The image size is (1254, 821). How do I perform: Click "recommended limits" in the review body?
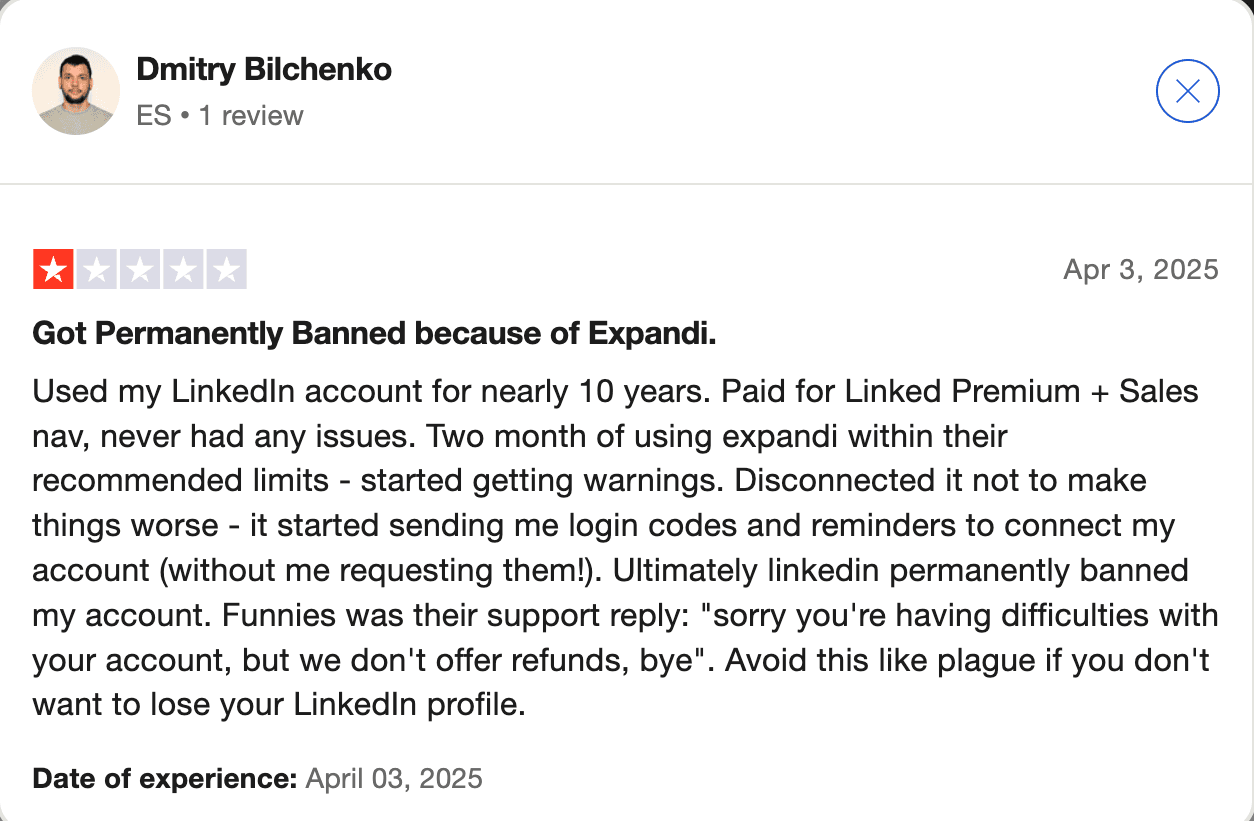coord(181,481)
